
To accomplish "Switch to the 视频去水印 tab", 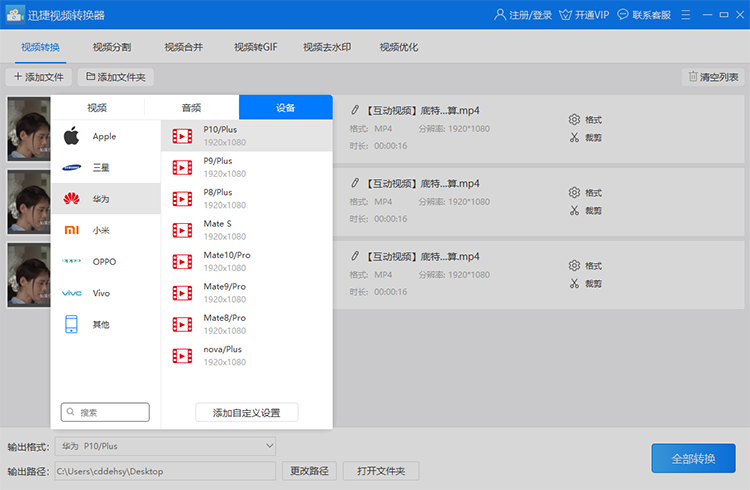I will (x=327, y=47).
